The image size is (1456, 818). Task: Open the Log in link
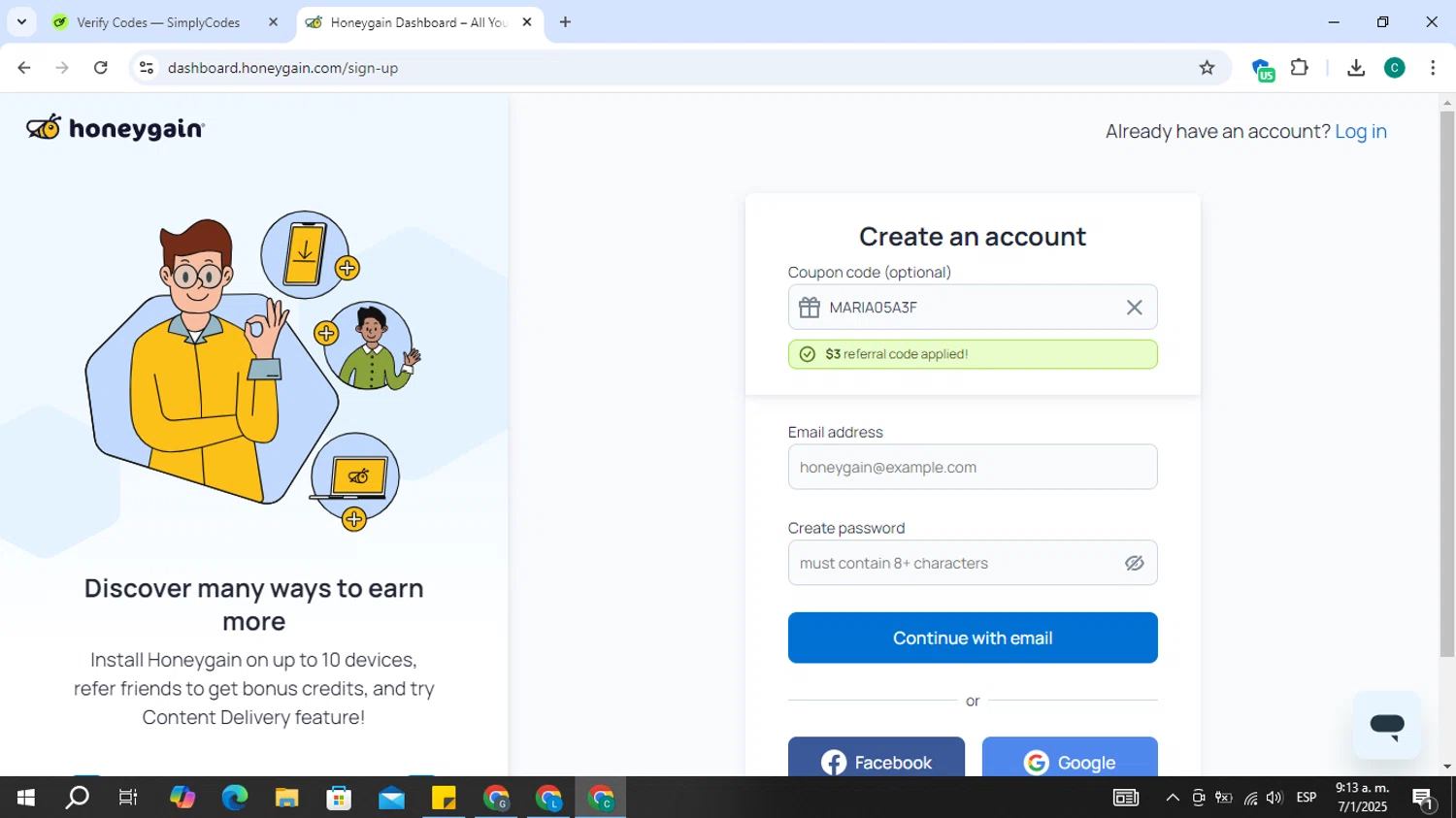point(1361,131)
